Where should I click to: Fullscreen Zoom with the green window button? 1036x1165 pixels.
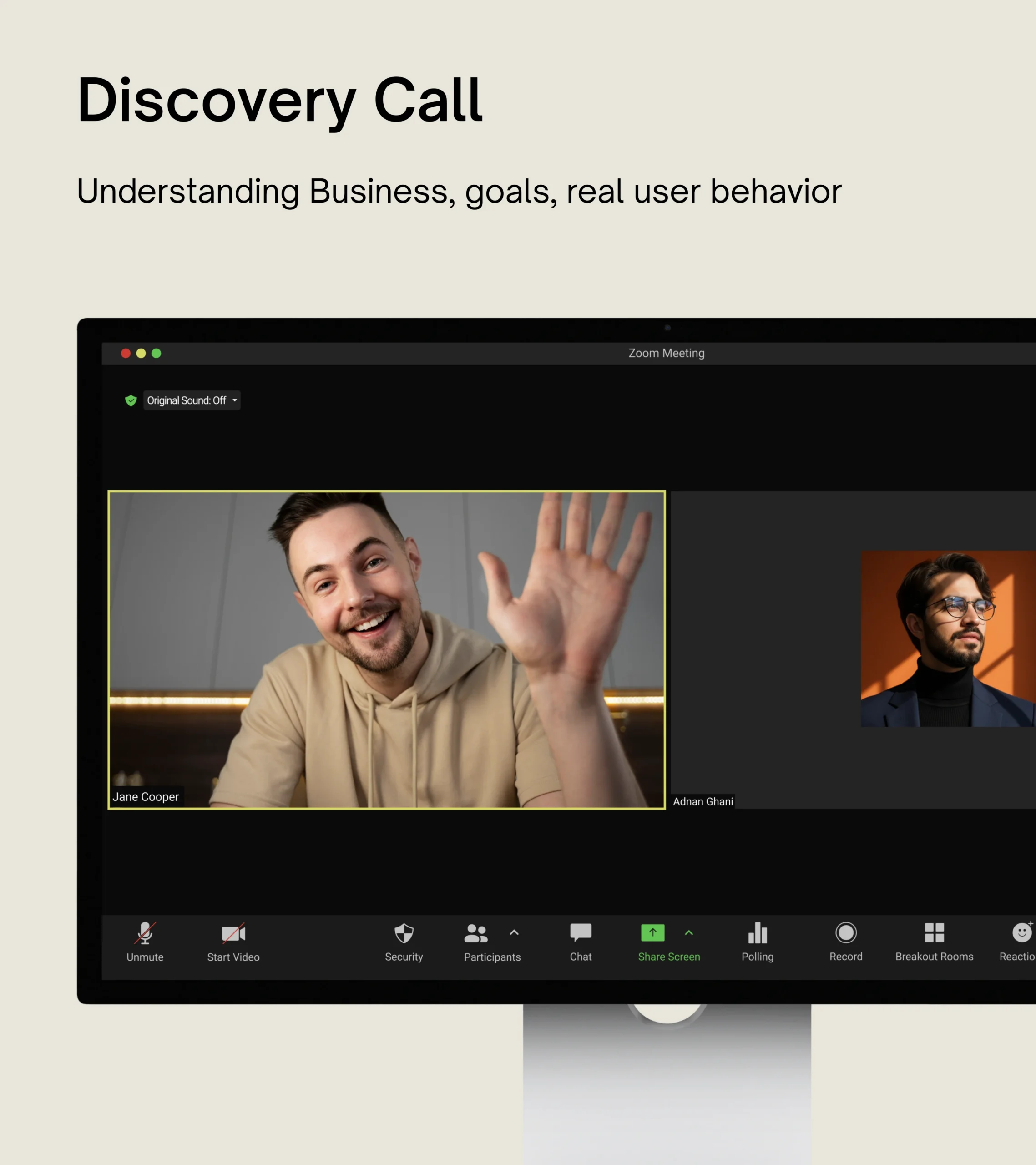point(156,354)
